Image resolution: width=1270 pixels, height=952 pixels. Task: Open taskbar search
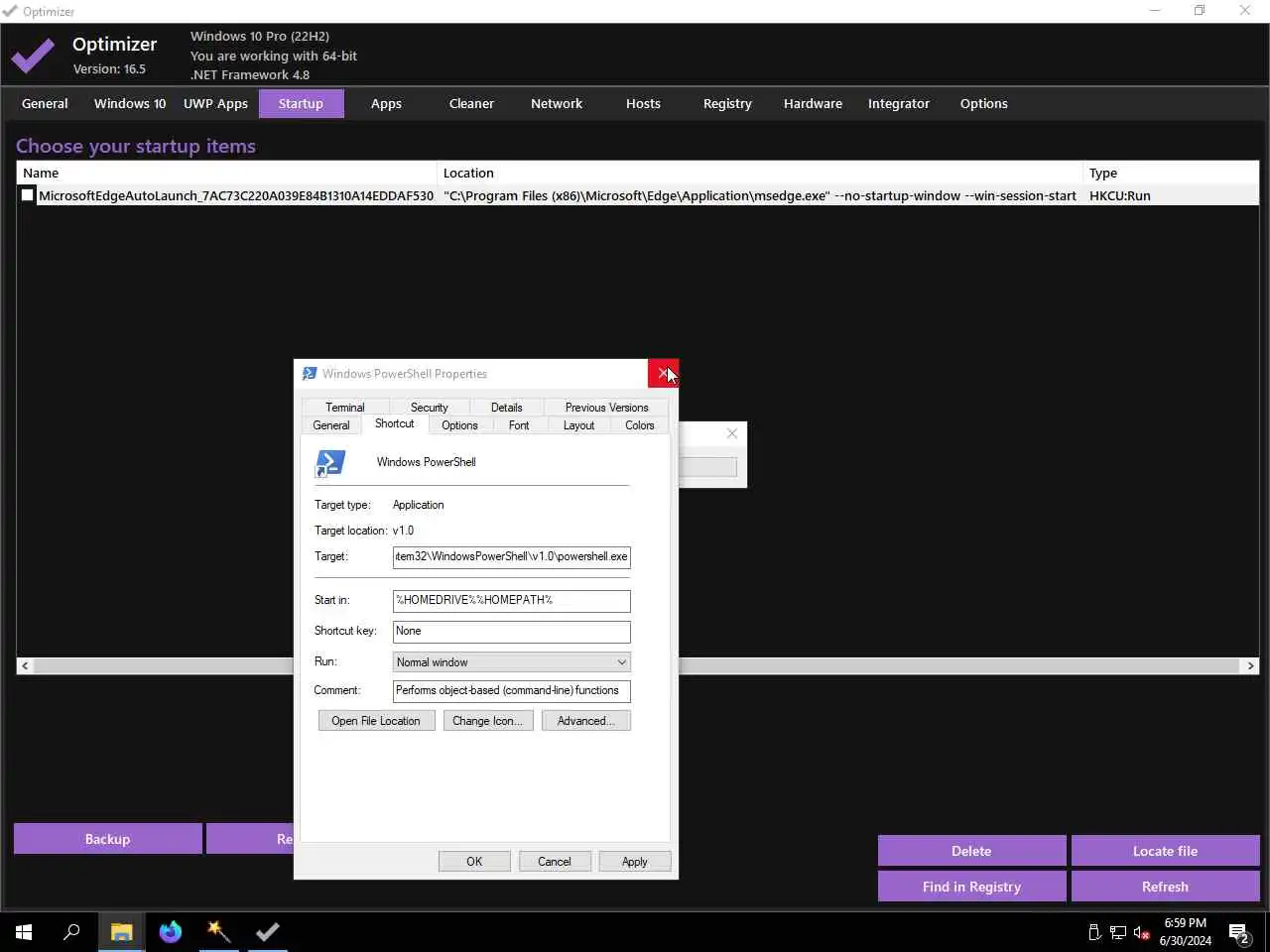pyautogui.click(x=71, y=932)
